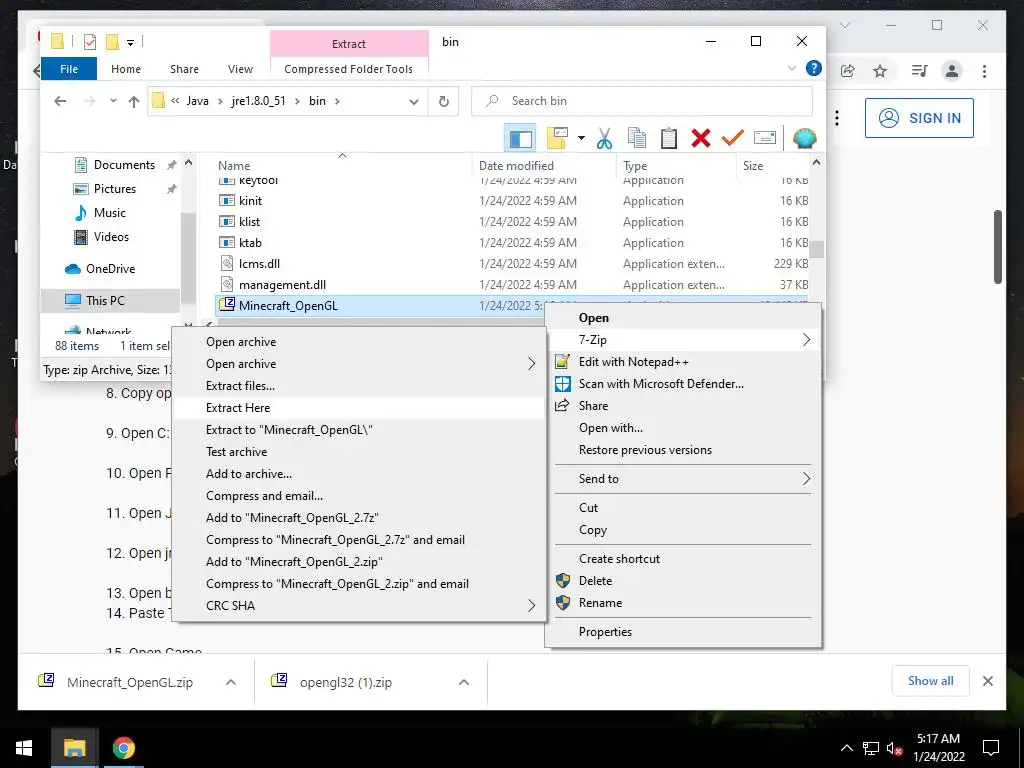Expand the CRC SHA submenu

(x=532, y=605)
